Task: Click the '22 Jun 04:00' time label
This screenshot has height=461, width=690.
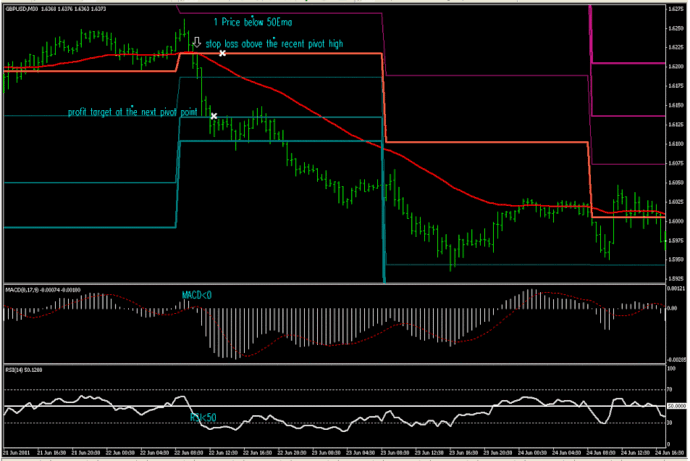Action: 154,453
